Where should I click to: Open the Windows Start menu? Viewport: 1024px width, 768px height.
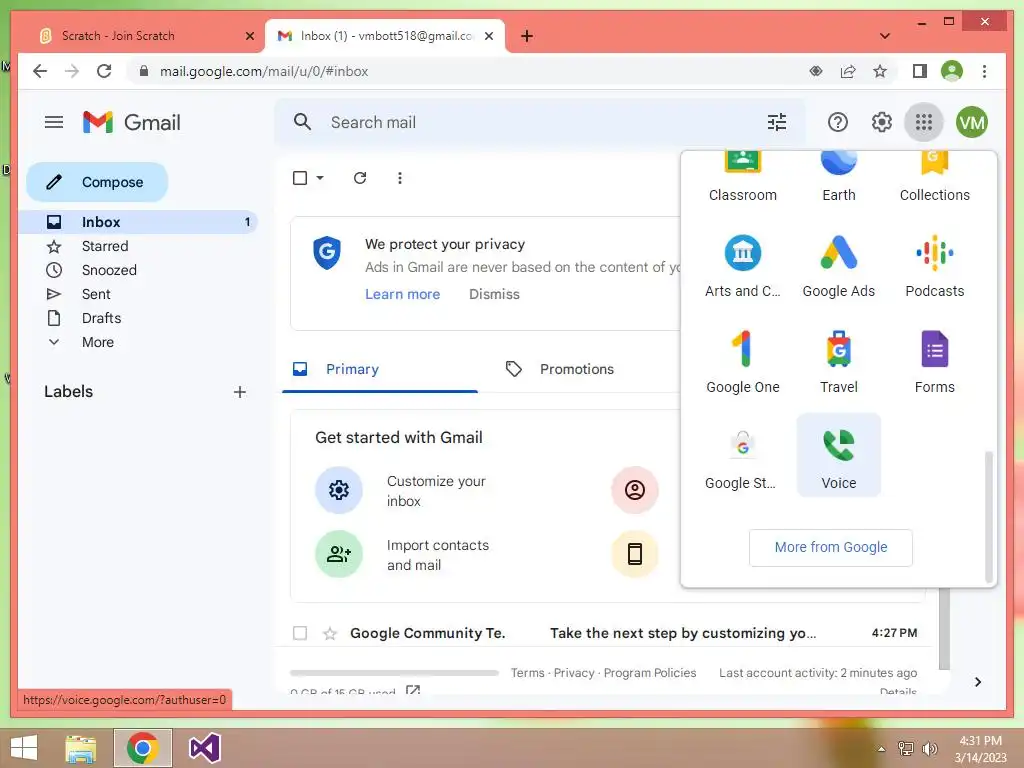tap(24, 748)
